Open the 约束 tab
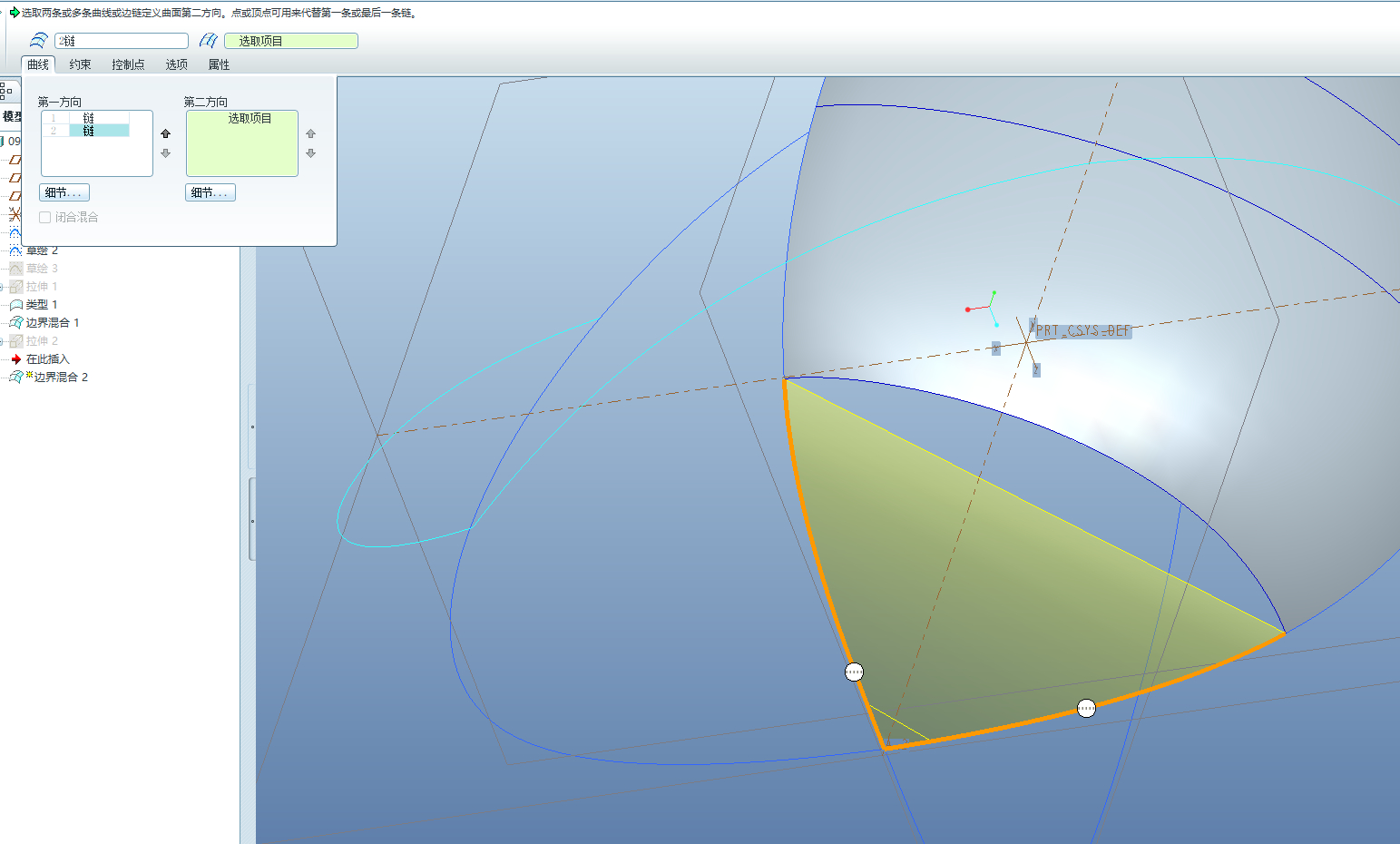1400x844 pixels. [80, 64]
